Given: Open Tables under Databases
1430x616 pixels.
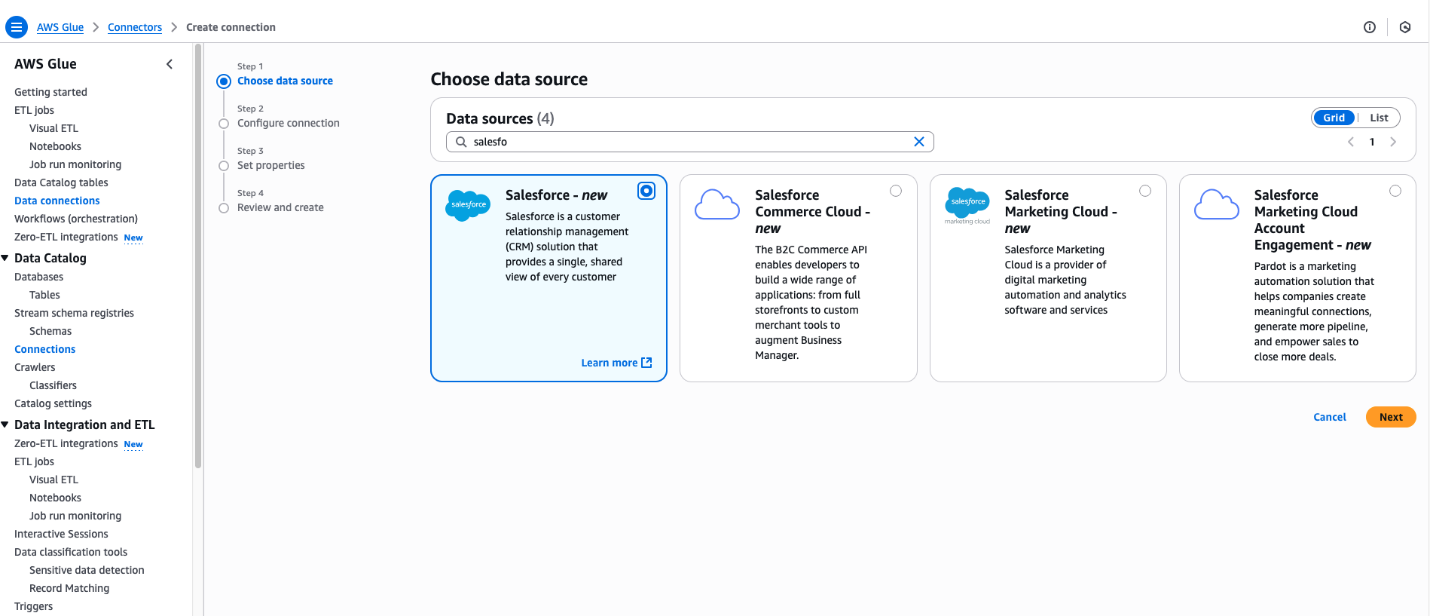Looking at the screenshot, I should (45, 295).
